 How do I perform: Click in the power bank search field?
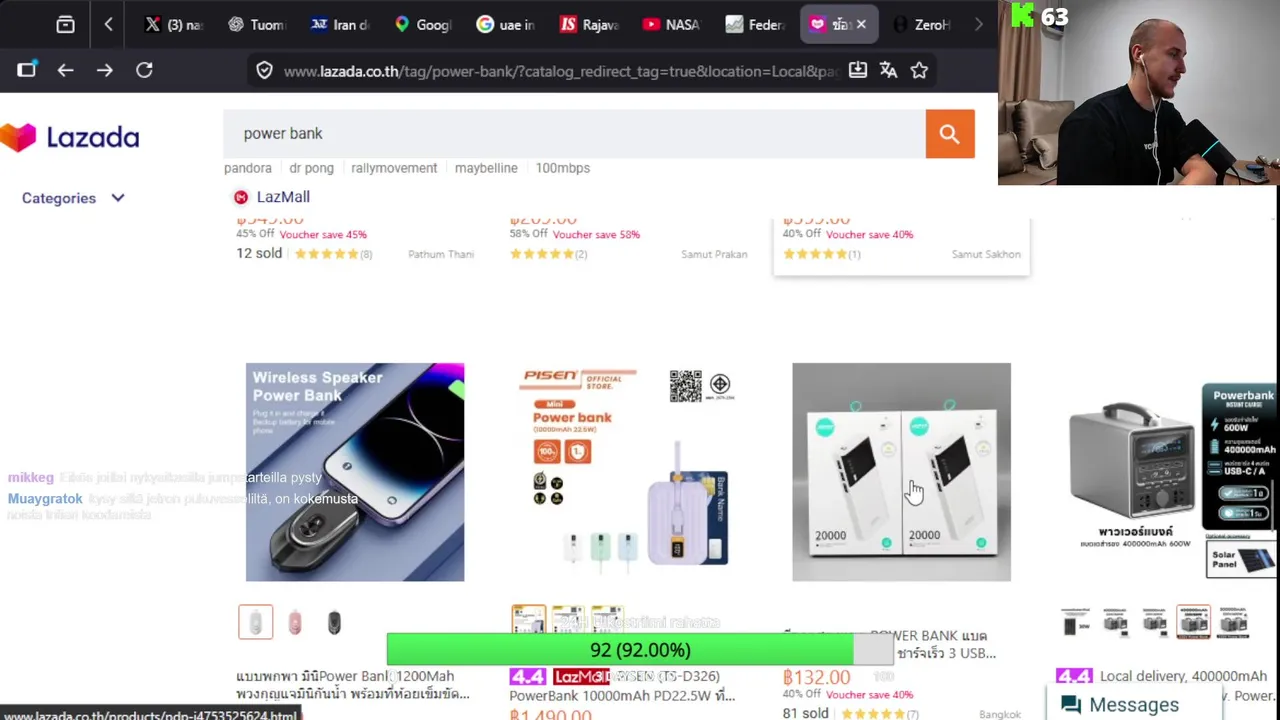(x=575, y=134)
